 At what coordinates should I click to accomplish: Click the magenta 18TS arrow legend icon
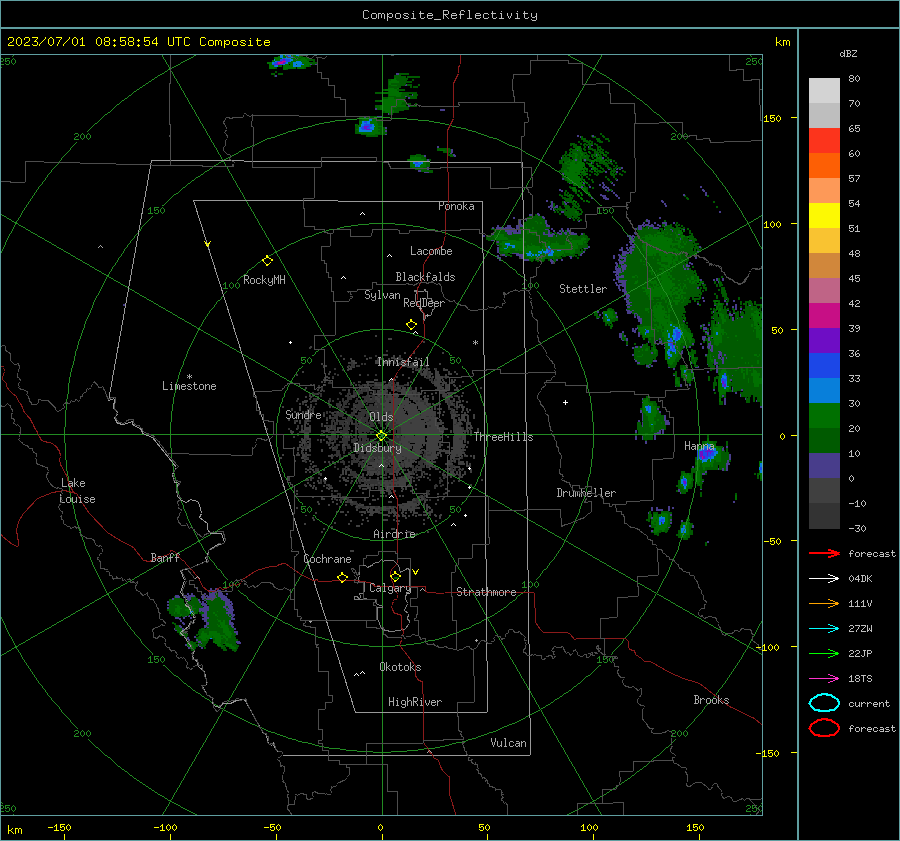tap(824, 679)
